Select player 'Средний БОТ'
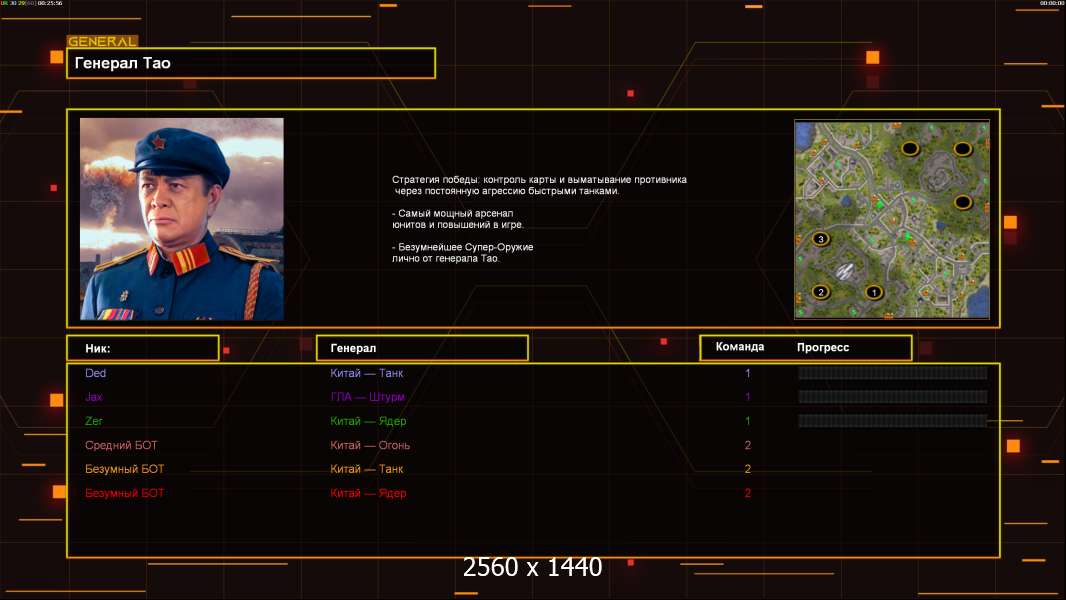This screenshot has height=600, width=1066. click(x=121, y=445)
